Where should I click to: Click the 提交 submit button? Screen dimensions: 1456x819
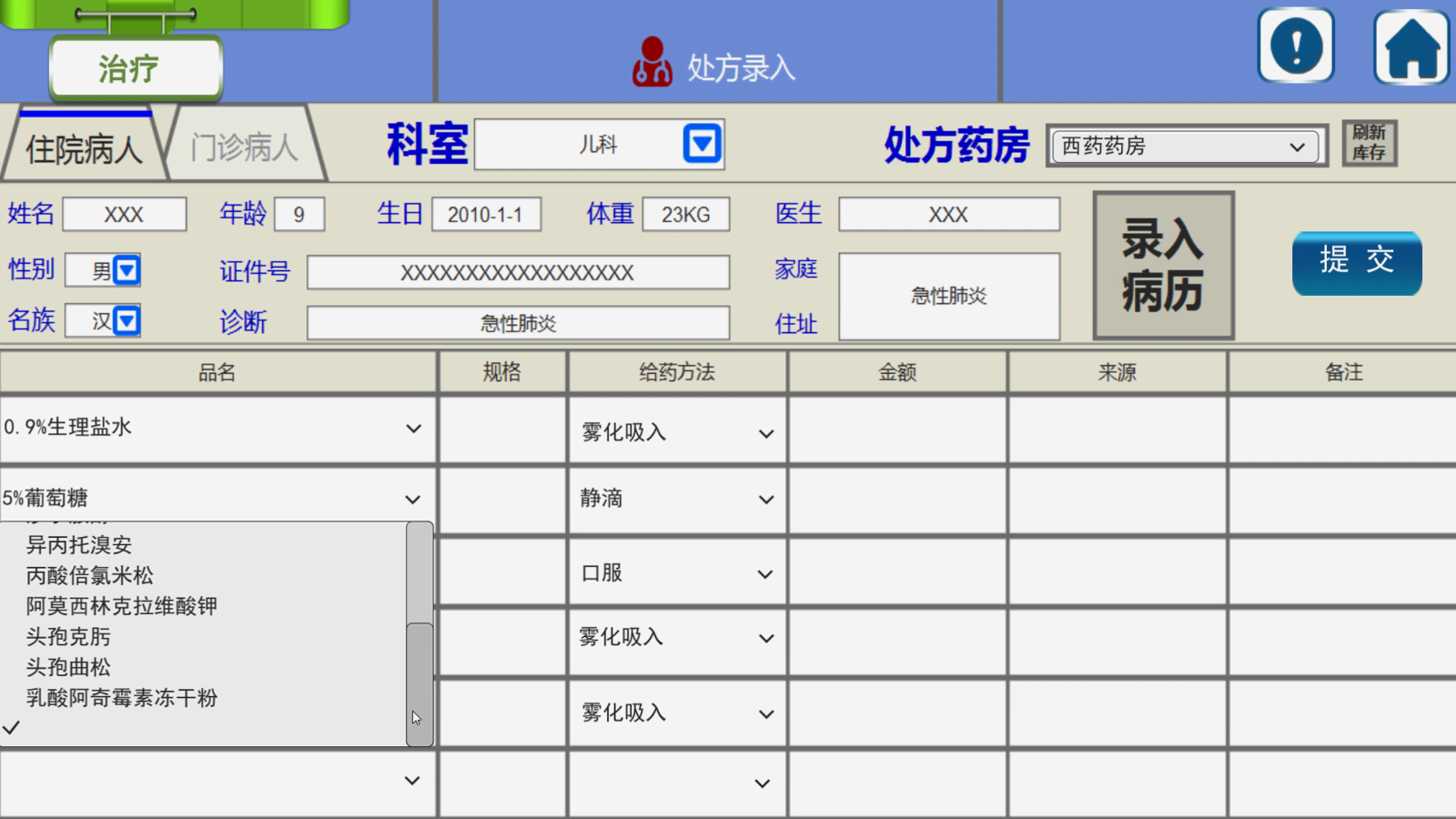pos(1356,262)
